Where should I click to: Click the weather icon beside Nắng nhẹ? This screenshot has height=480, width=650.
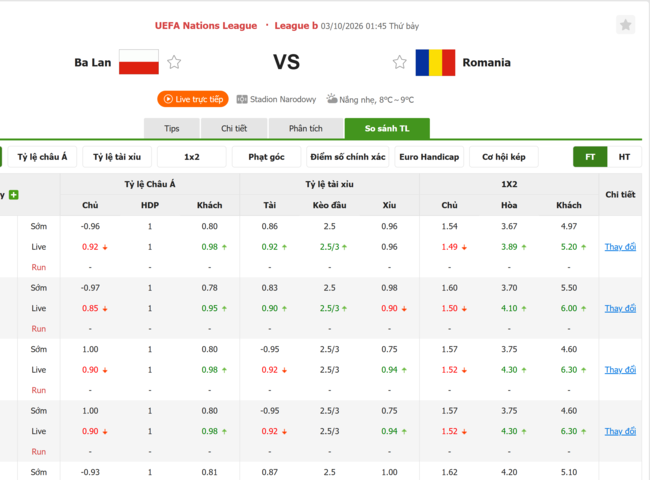tap(332, 99)
